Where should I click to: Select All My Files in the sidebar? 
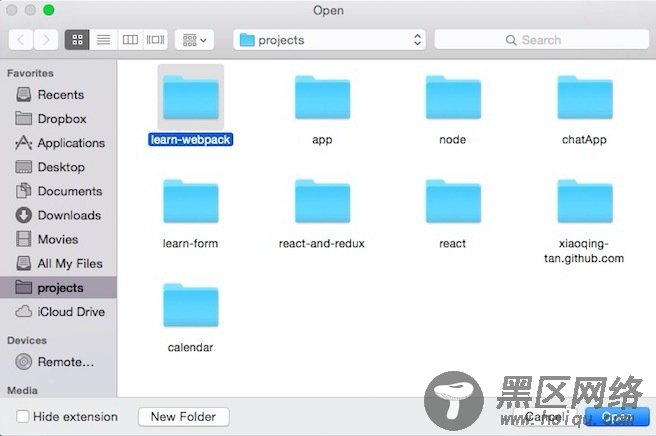[x=59, y=264]
